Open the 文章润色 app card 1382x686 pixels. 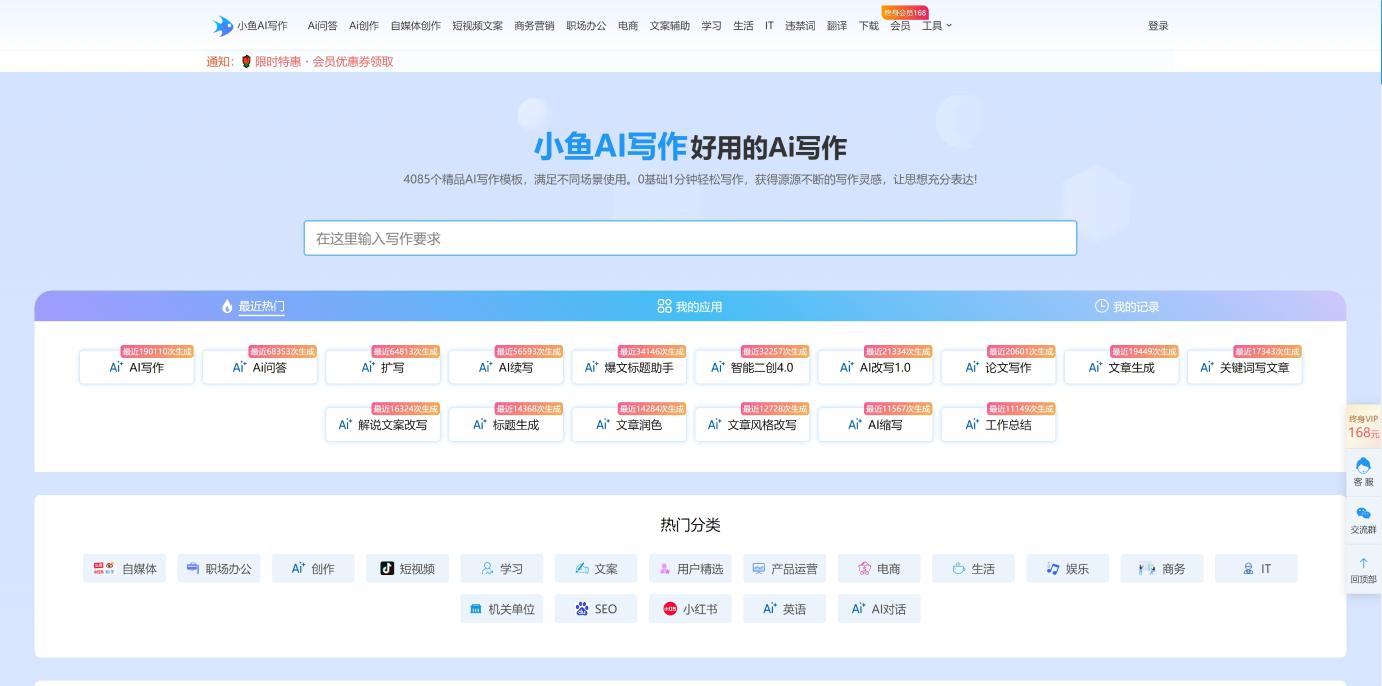pyautogui.click(x=629, y=424)
